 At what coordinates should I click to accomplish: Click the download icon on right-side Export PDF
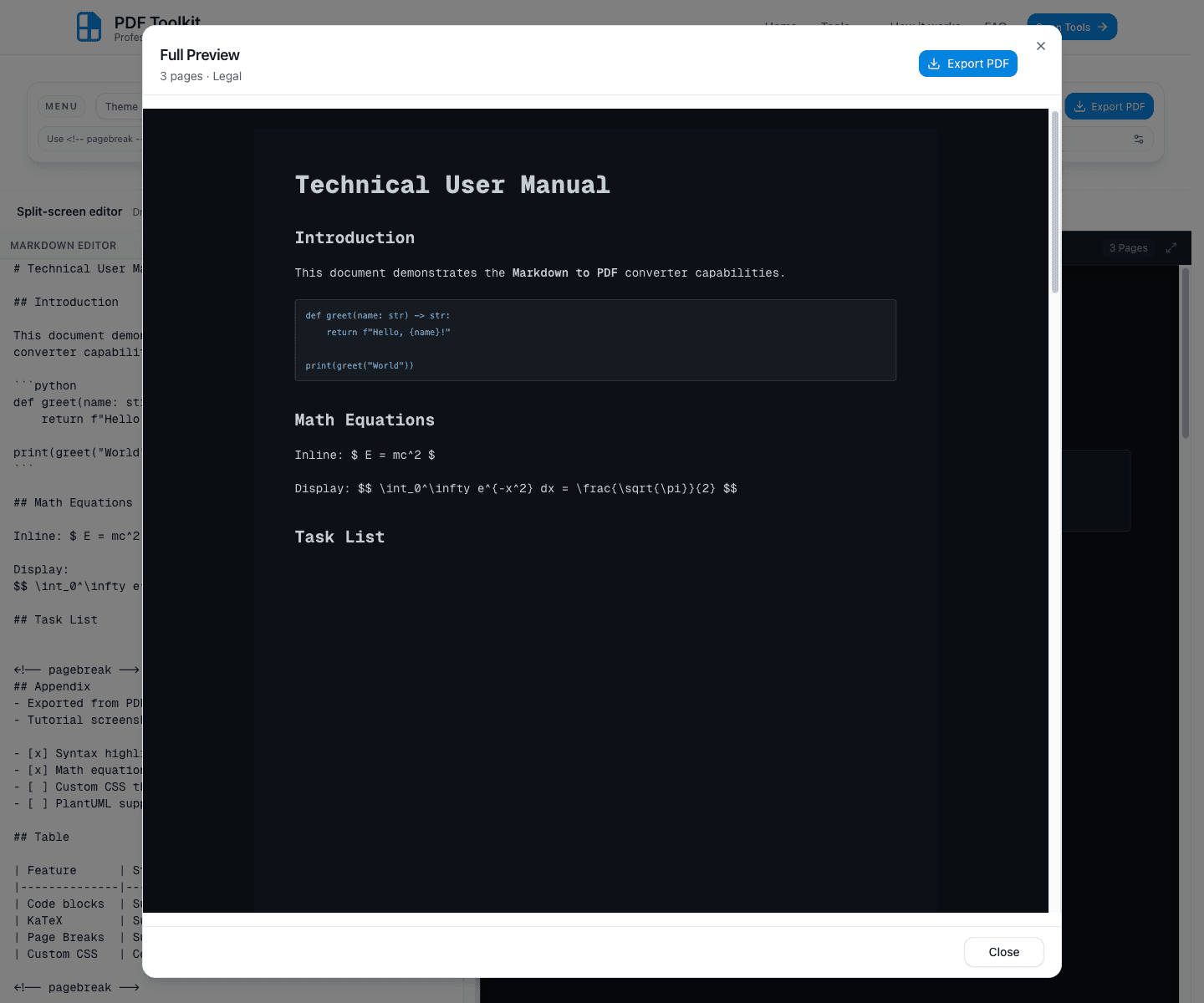pyautogui.click(x=1079, y=106)
